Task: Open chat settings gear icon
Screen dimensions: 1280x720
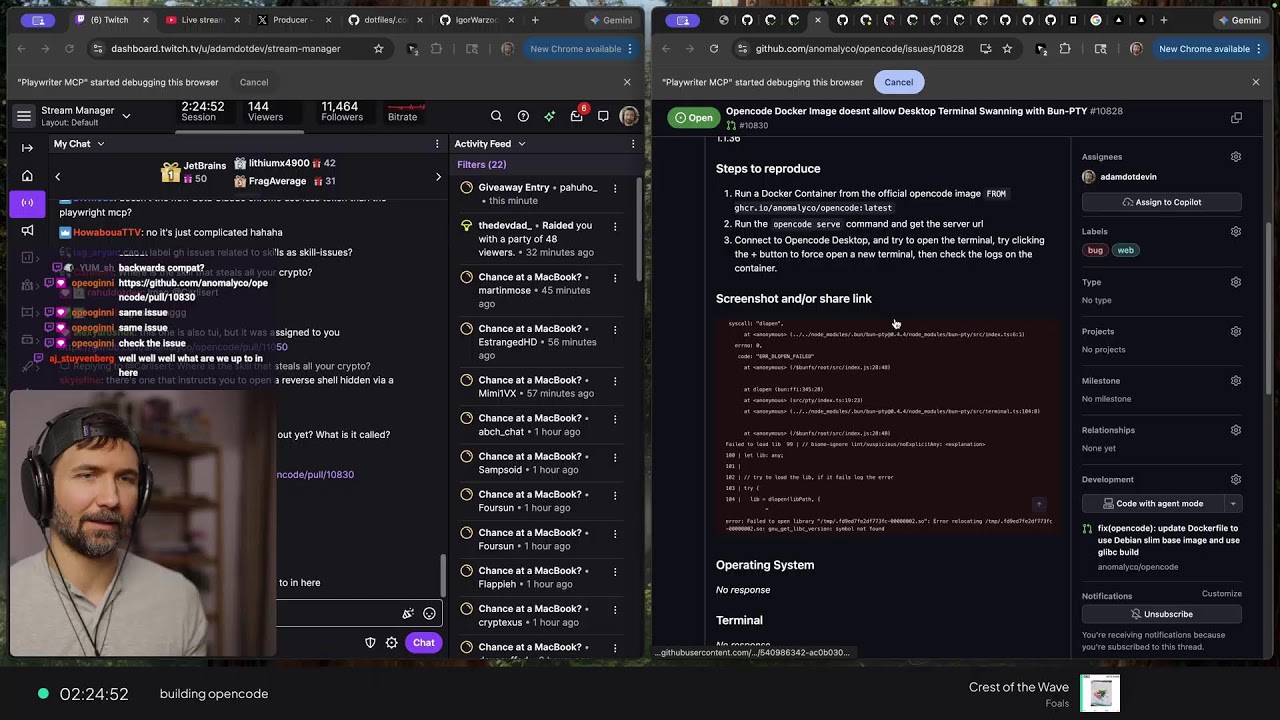Action: pyautogui.click(x=392, y=642)
